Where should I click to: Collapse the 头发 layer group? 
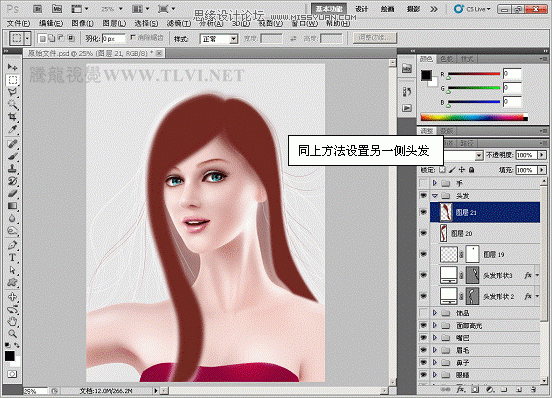[435, 196]
